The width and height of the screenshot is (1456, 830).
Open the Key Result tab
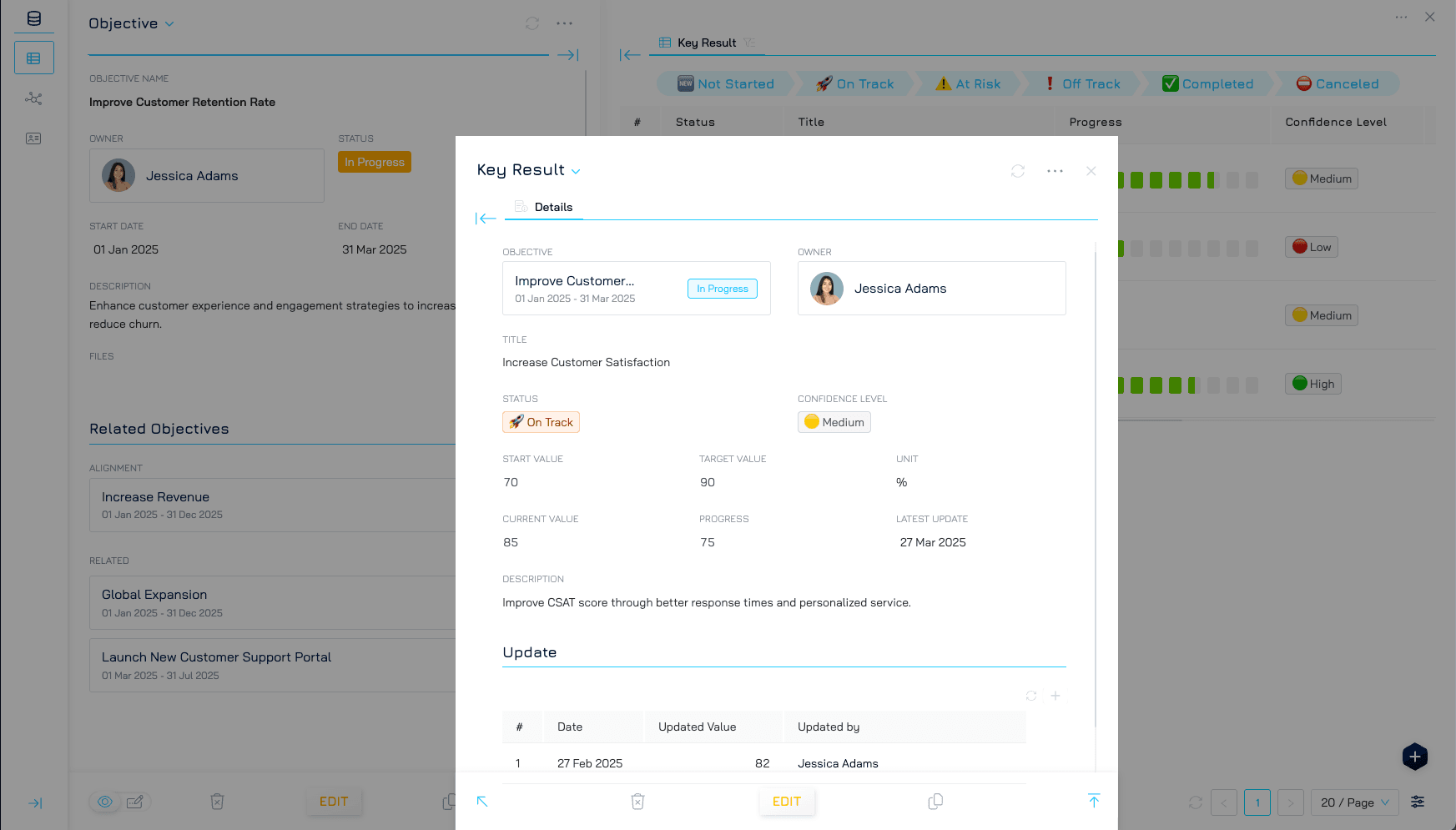707,43
